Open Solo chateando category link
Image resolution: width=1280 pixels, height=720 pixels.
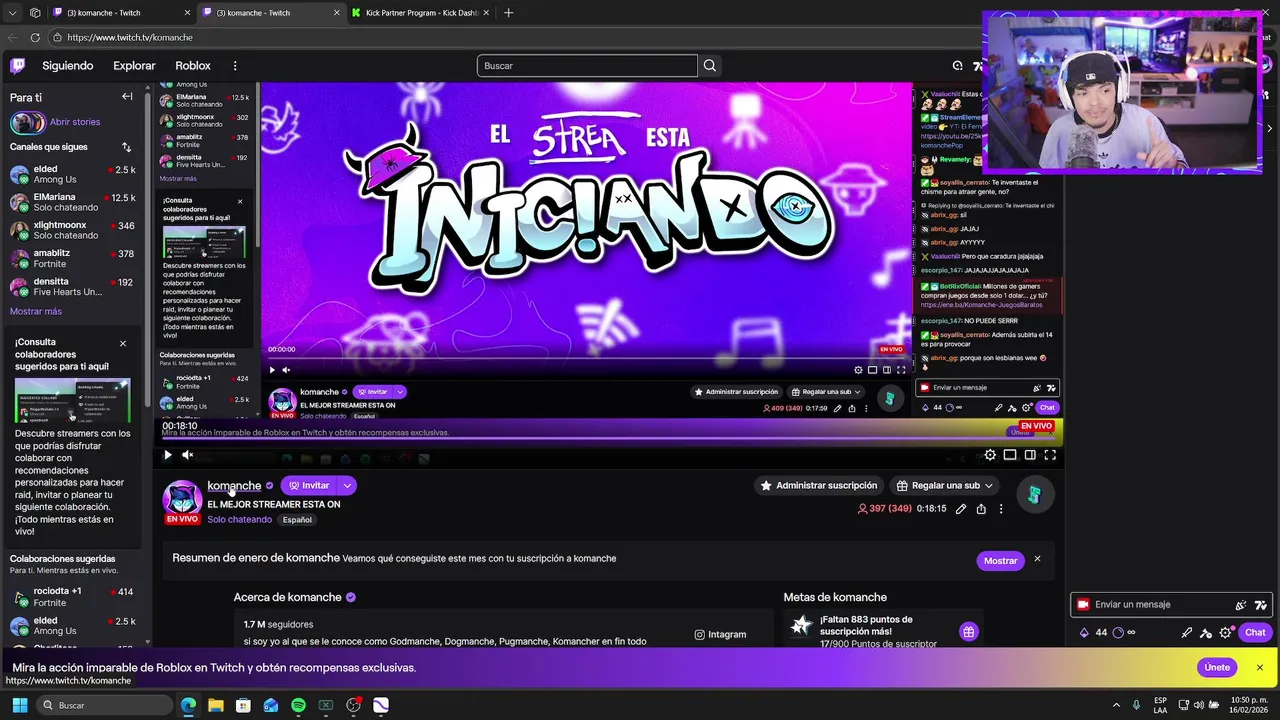pyautogui.click(x=239, y=520)
